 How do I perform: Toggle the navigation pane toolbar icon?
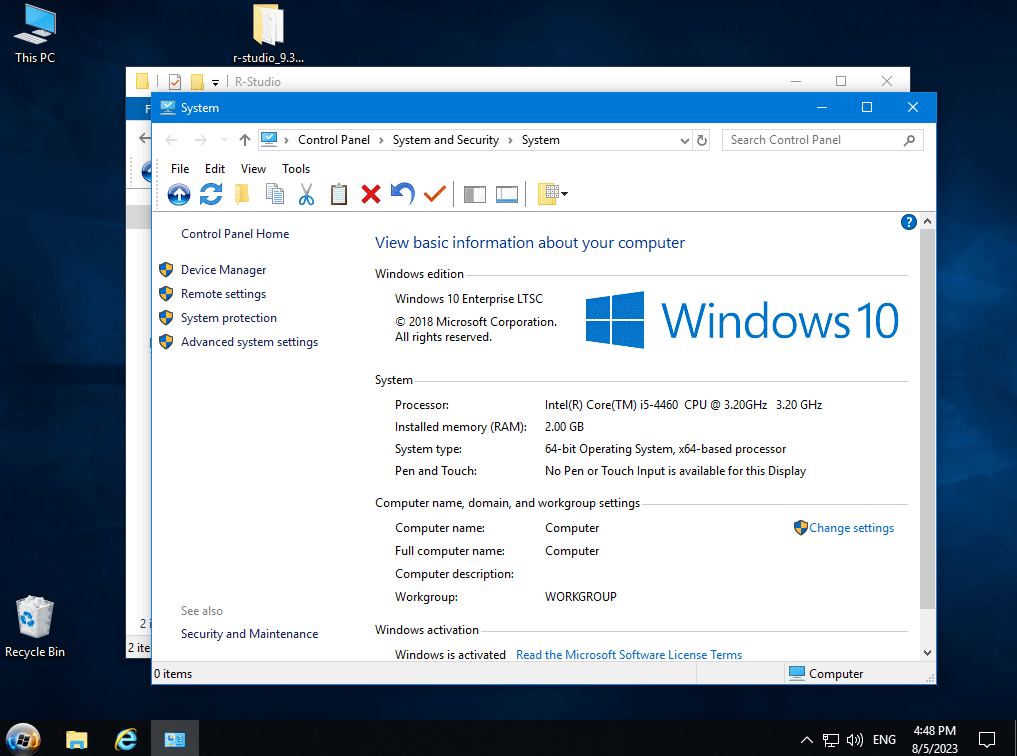click(x=475, y=194)
